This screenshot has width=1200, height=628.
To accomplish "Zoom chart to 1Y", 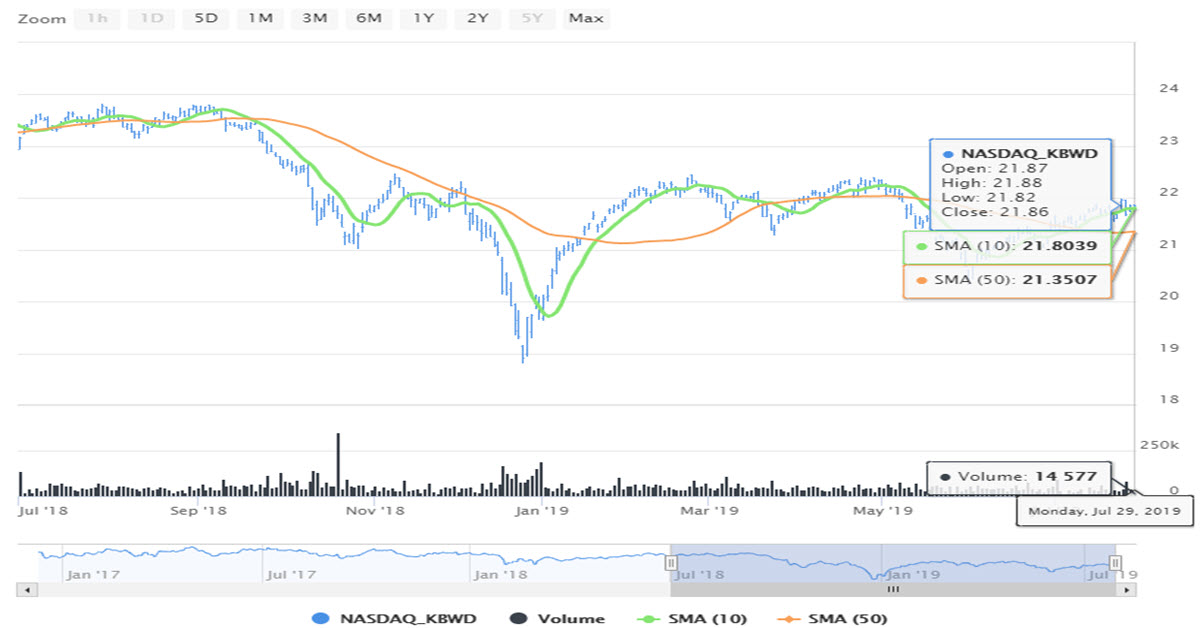I will [x=423, y=18].
